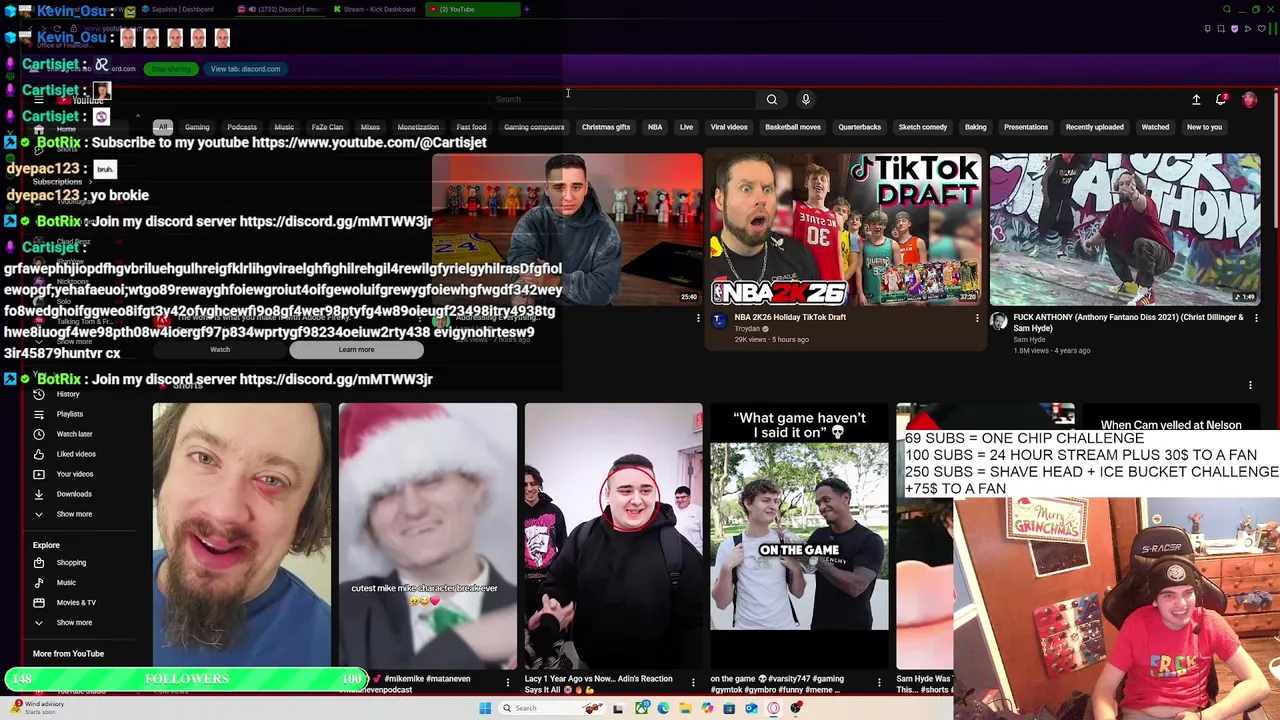
Task: Open options for 'on the game' short
Action: [x=879, y=683]
